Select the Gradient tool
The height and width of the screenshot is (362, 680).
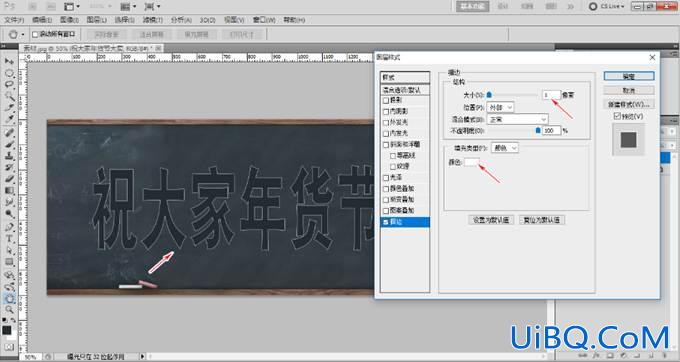(x=9, y=190)
